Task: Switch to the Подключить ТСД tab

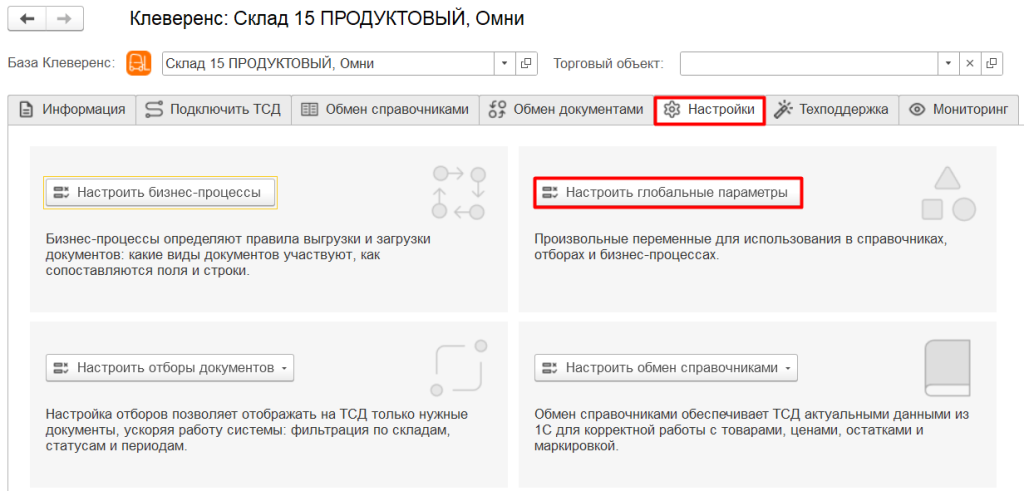Action: point(214,110)
